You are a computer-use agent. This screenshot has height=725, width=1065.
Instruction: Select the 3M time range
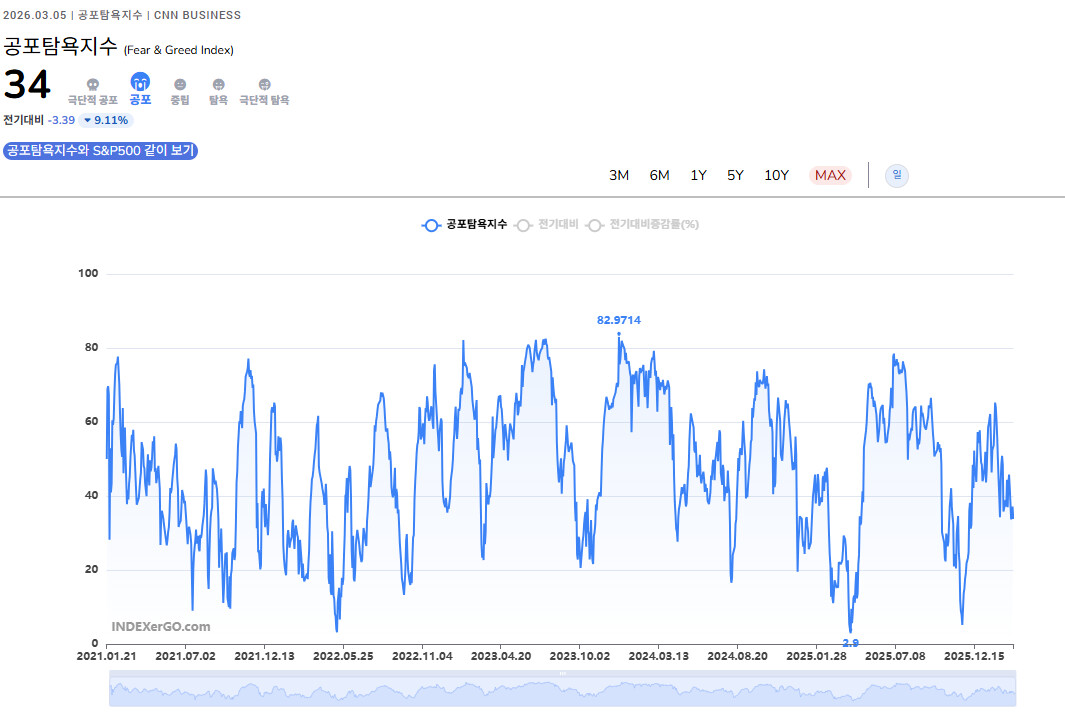tap(619, 176)
